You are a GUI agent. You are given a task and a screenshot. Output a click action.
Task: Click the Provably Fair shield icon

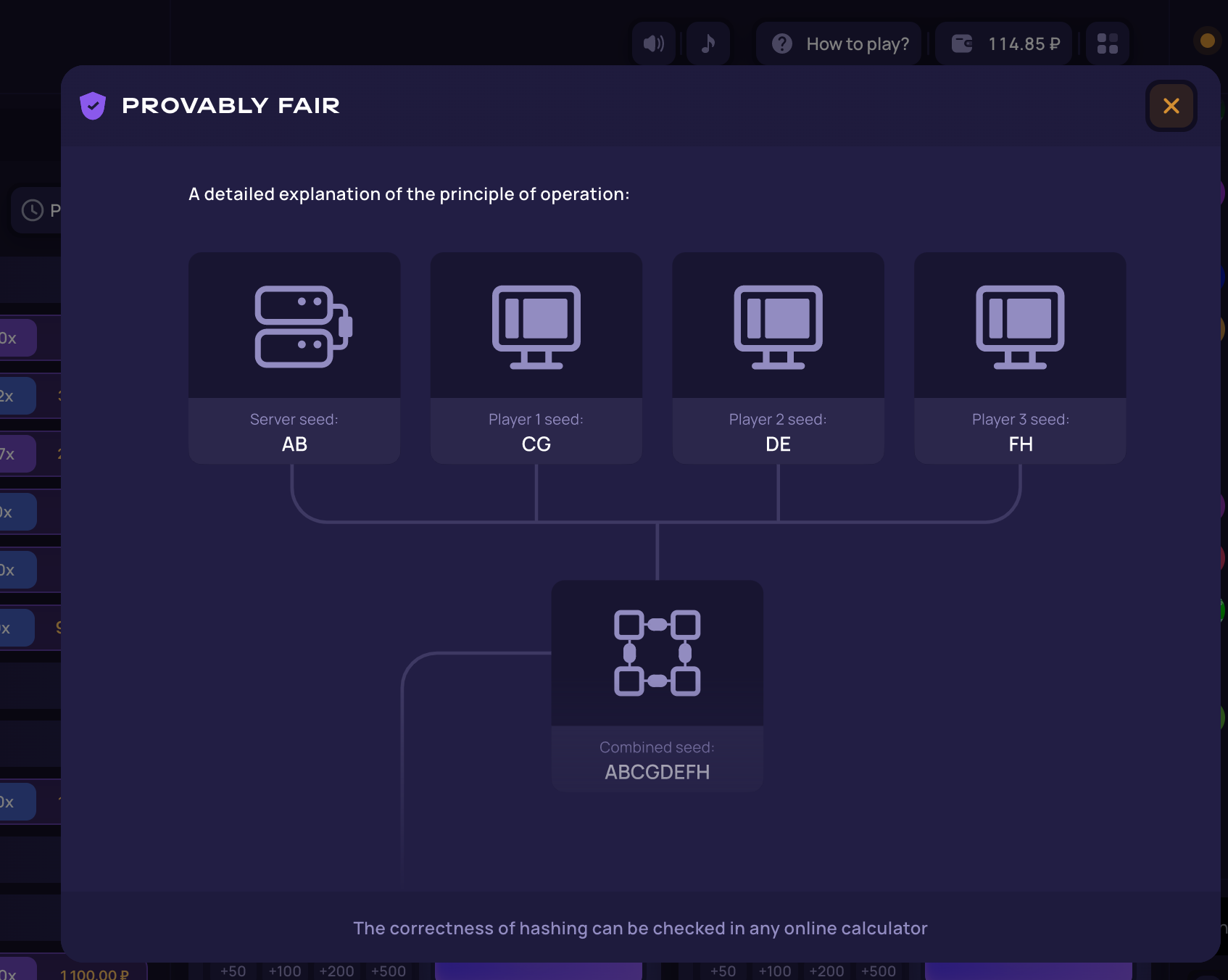click(x=93, y=106)
